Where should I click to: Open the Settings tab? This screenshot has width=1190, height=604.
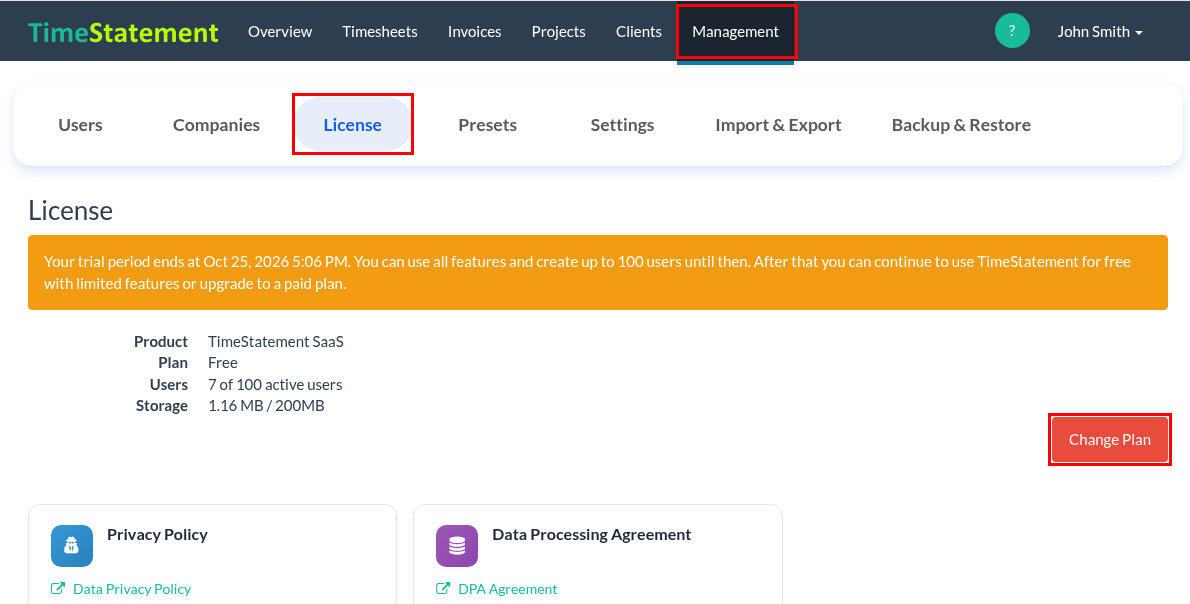[x=622, y=125]
